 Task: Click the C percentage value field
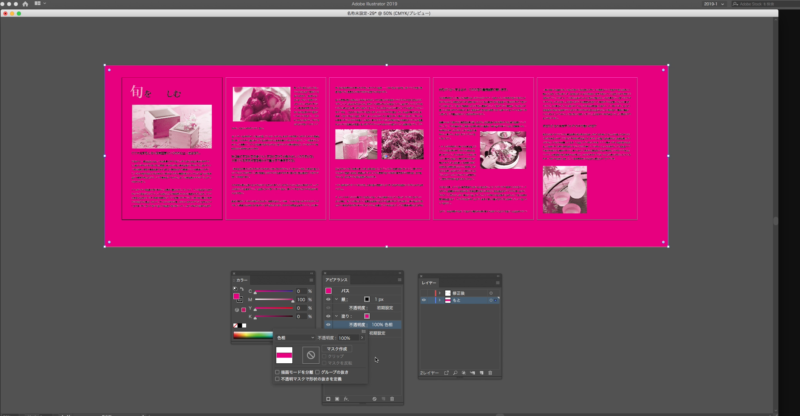[x=301, y=291]
